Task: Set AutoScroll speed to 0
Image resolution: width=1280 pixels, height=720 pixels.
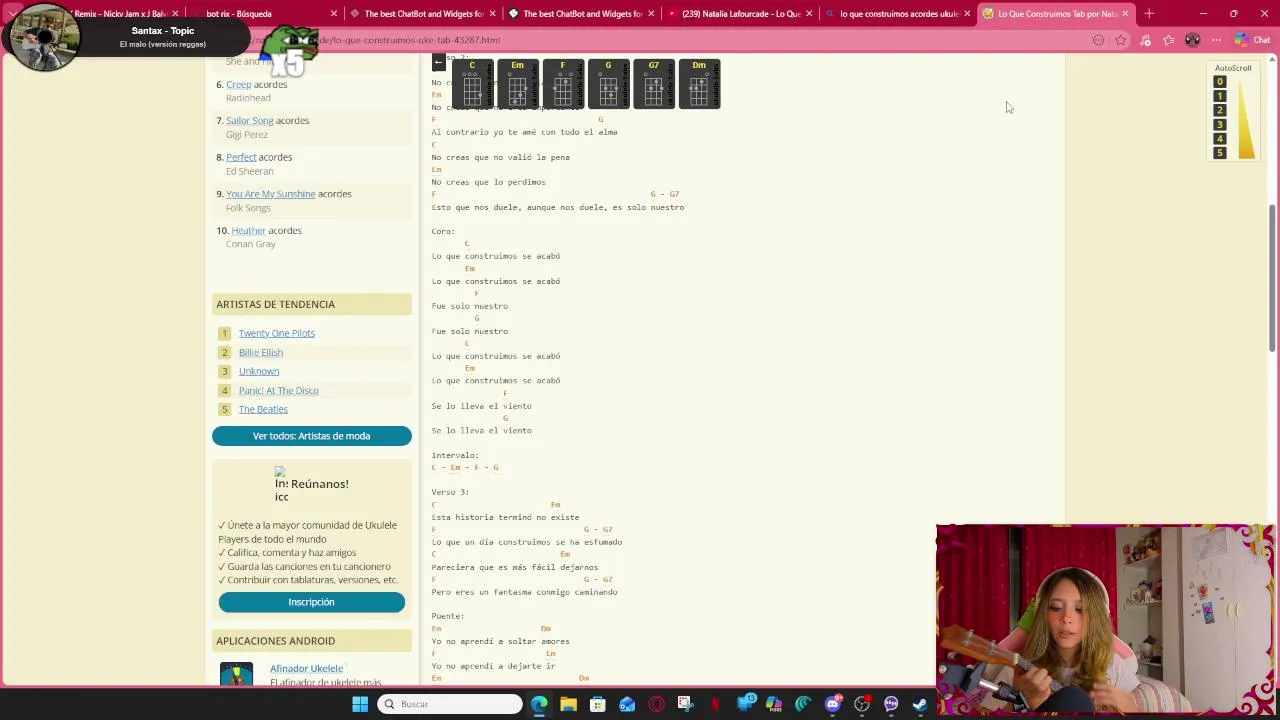Action: (1219, 82)
